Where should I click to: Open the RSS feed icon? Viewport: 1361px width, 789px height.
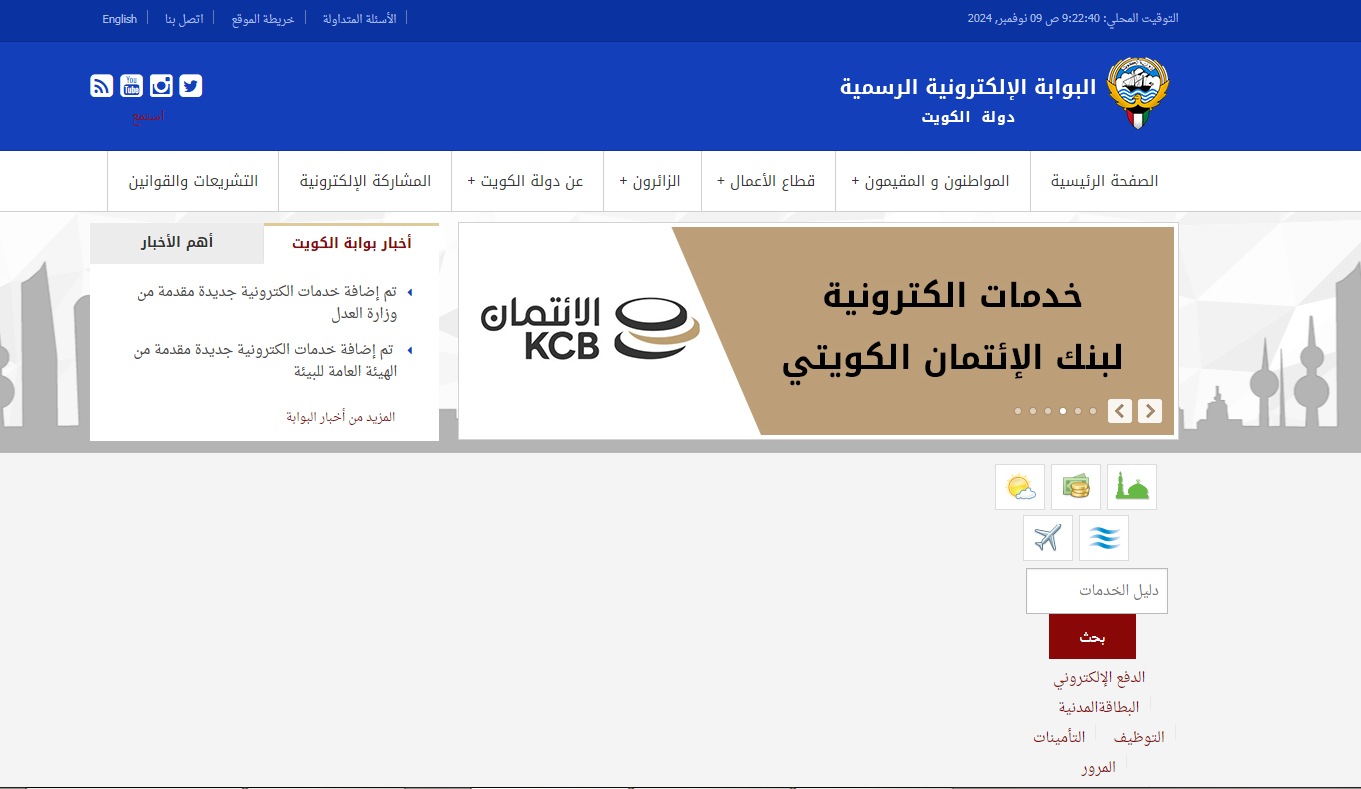(x=102, y=86)
